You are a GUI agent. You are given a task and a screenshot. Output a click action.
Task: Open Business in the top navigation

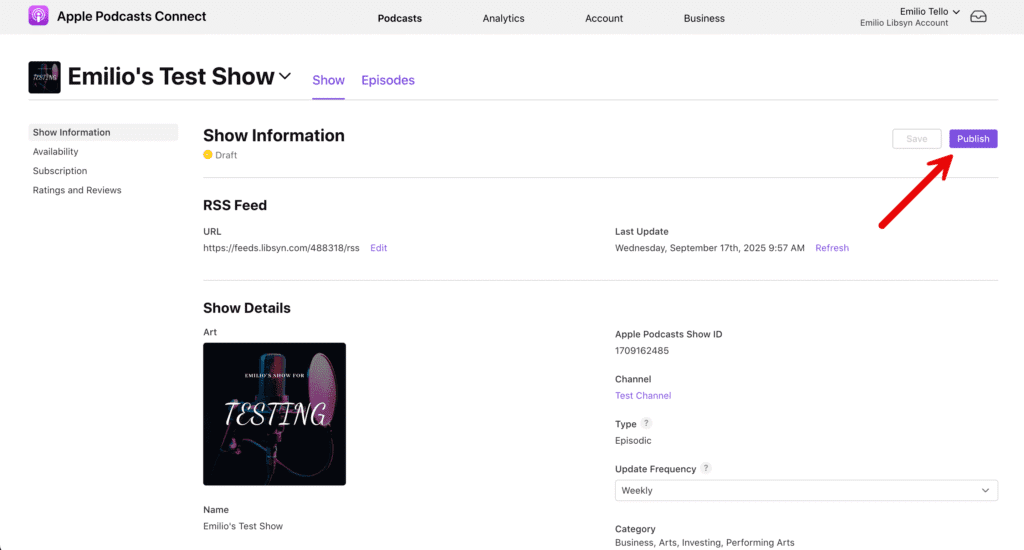(x=704, y=18)
